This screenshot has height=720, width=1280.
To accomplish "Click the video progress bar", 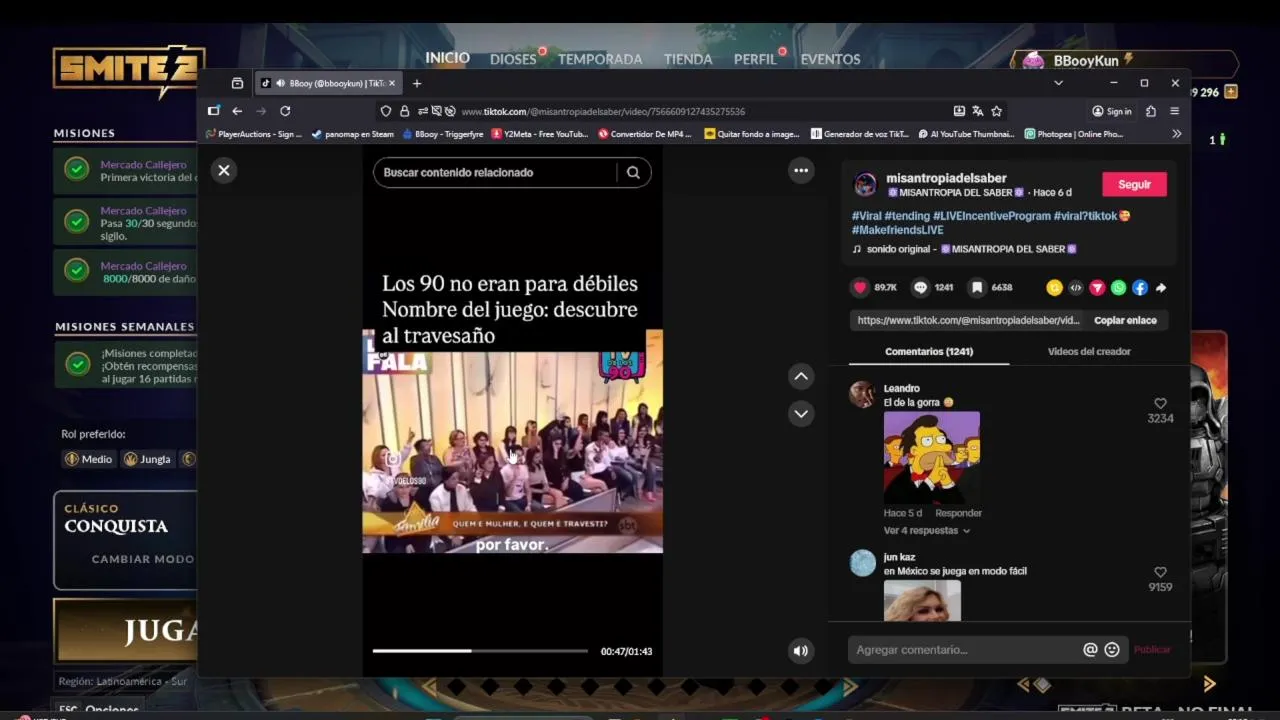I will (480, 651).
